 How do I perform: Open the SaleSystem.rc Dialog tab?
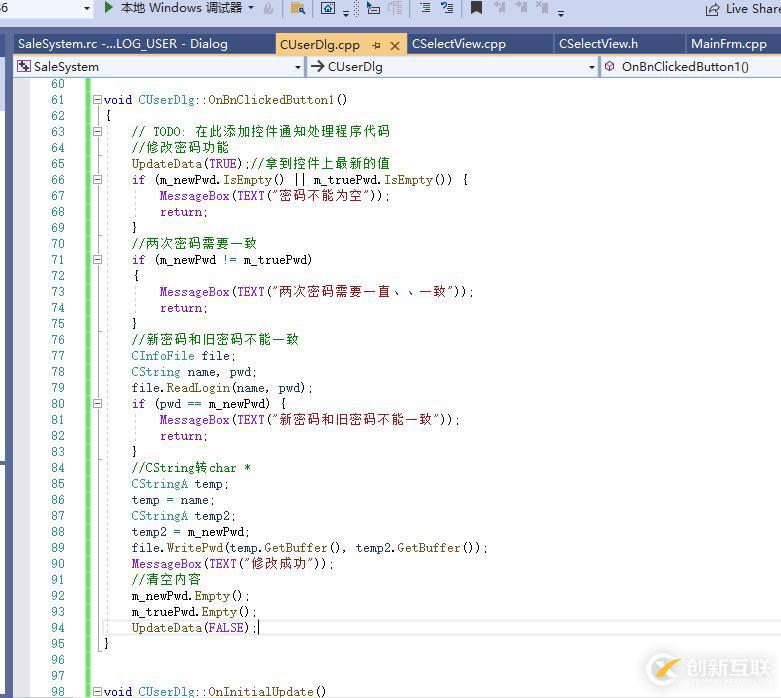[x=122, y=44]
